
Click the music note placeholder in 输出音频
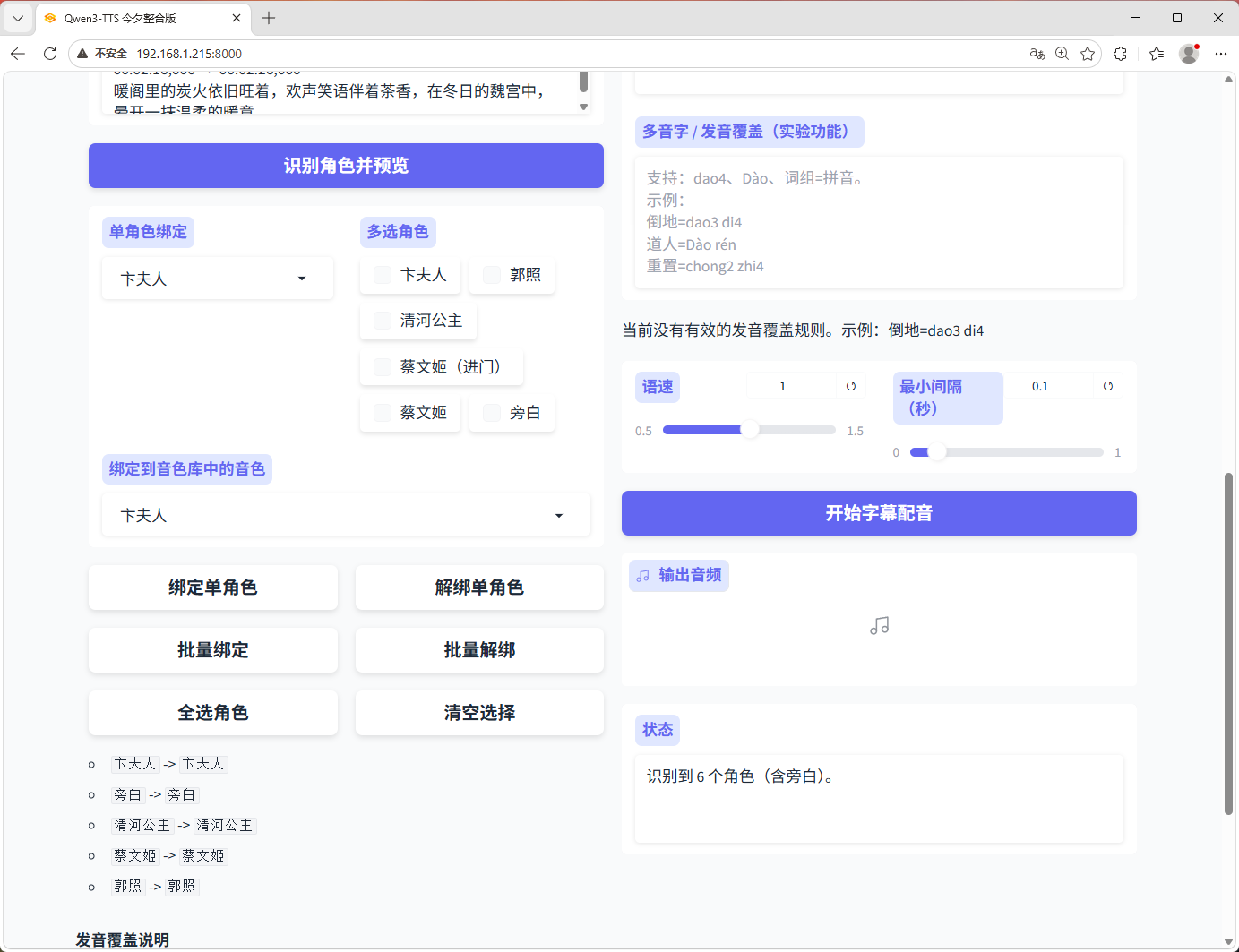pyautogui.click(x=880, y=626)
